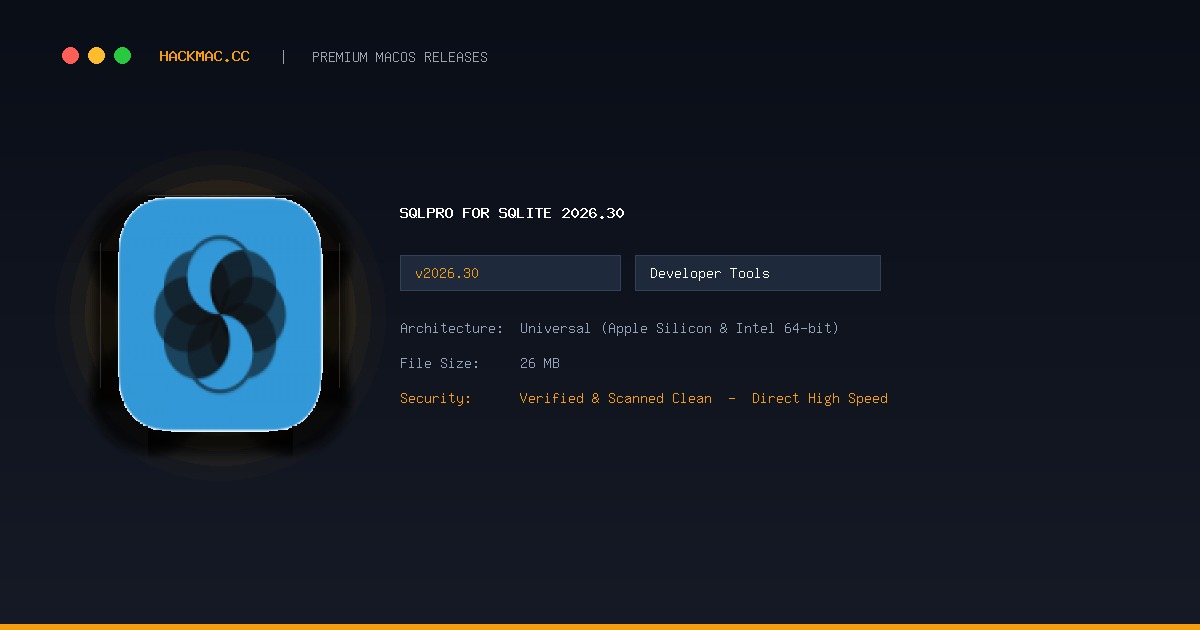Click the 26 MB file size value
The image size is (1200, 630).
click(x=539, y=363)
